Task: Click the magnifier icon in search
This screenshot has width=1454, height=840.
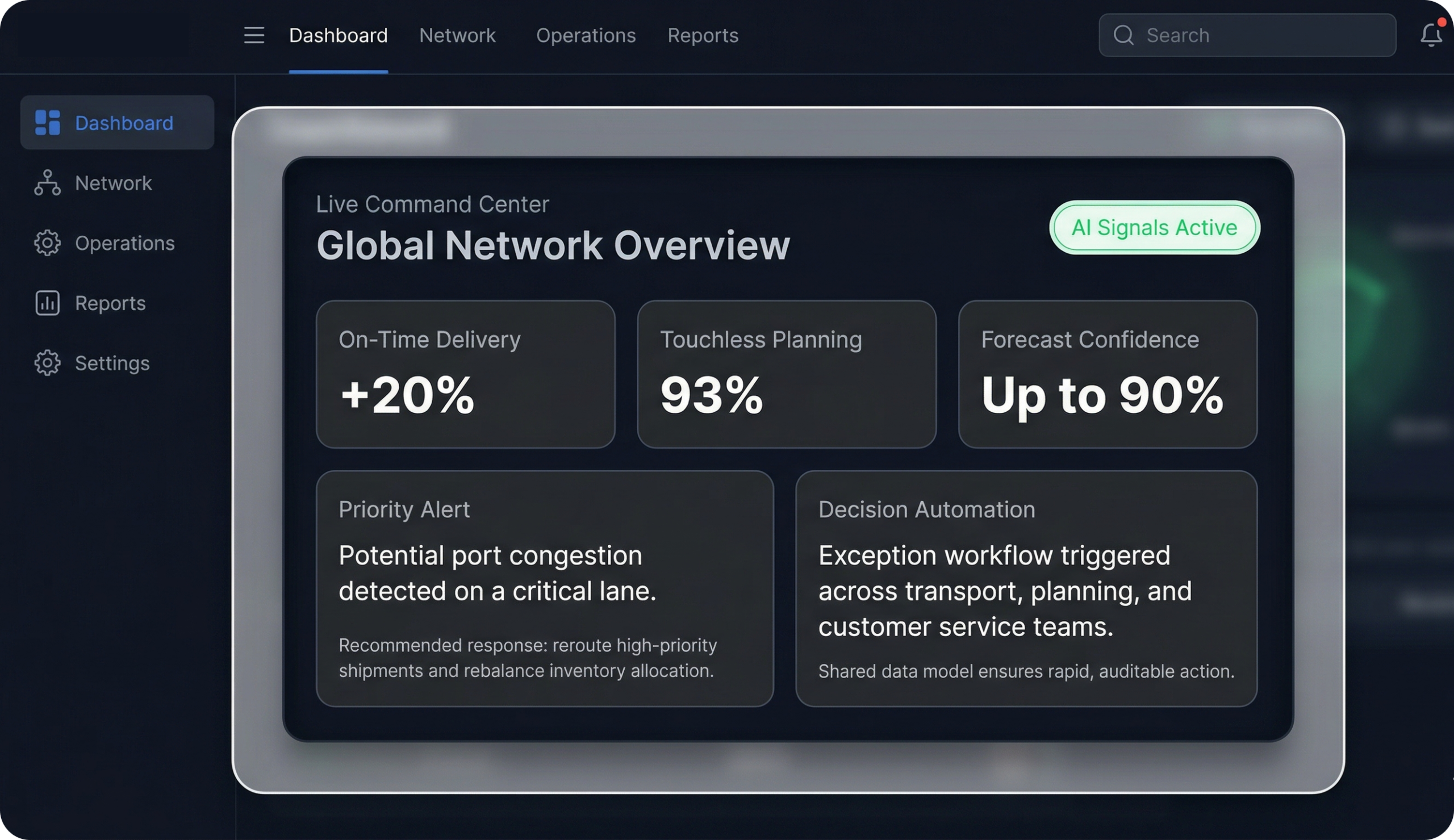Action: point(1123,35)
